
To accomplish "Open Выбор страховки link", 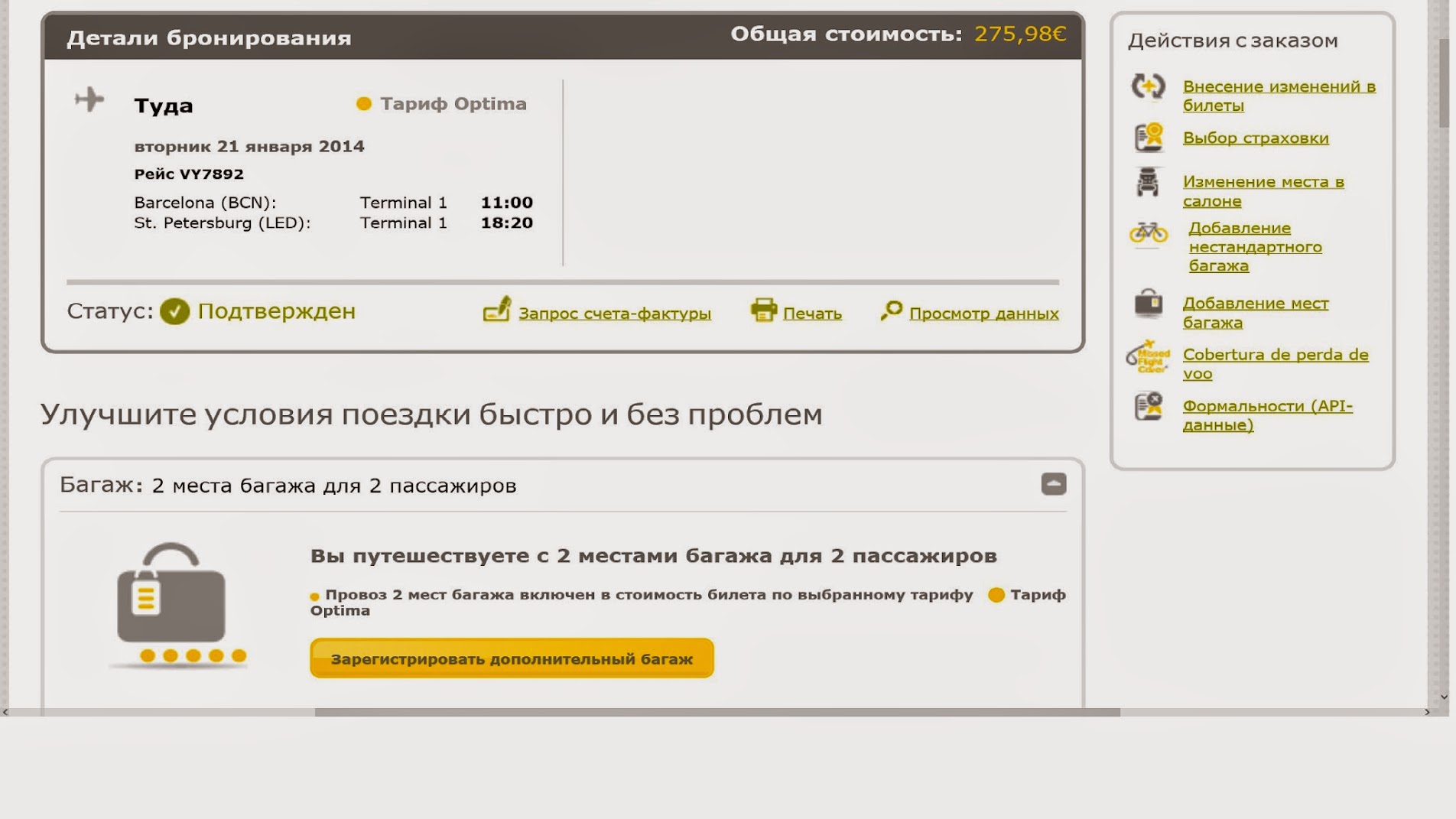I will click(x=1256, y=138).
